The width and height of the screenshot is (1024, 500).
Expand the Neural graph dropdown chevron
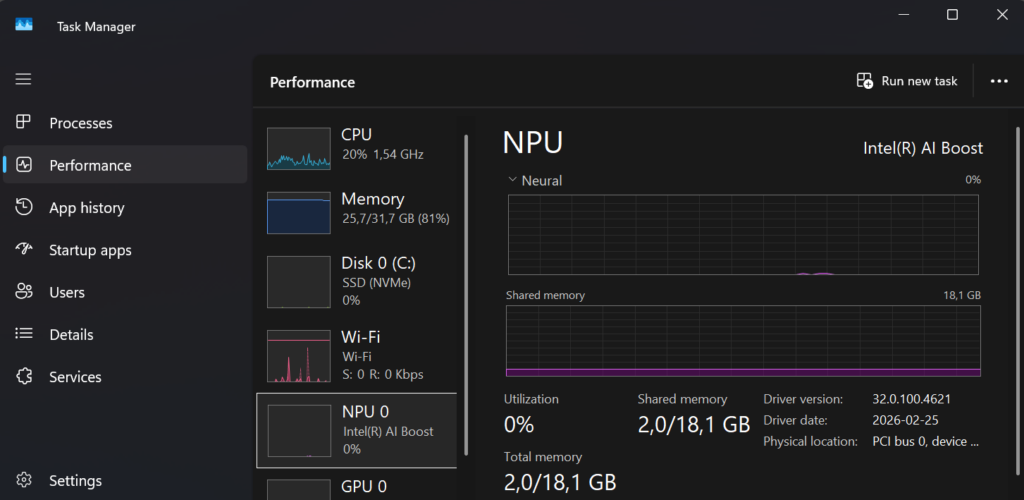[512, 180]
